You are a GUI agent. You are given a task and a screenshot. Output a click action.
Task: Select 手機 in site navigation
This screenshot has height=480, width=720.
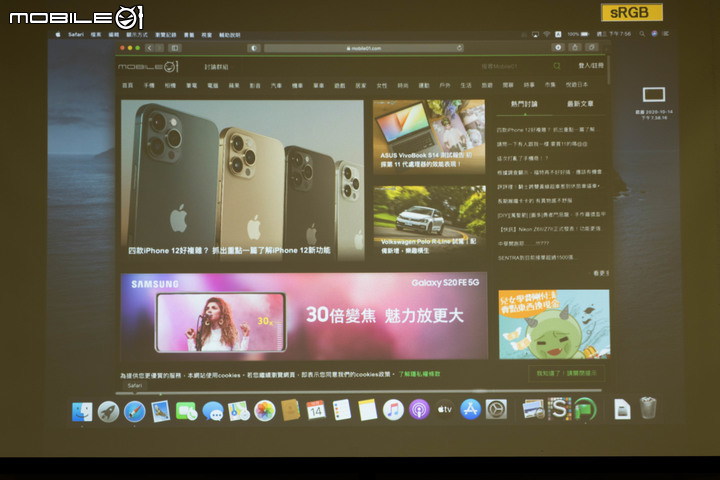pos(149,85)
